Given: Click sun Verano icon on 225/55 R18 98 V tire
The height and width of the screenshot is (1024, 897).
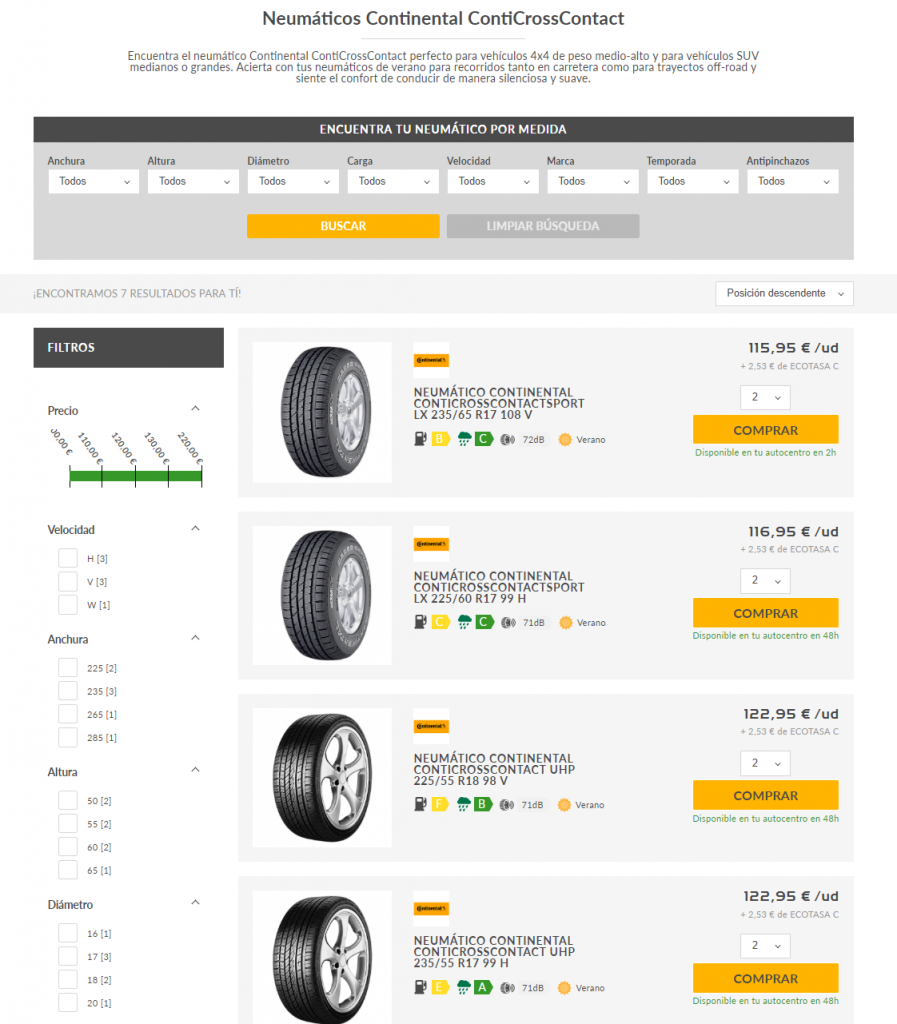Looking at the screenshot, I should pyautogui.click(x=565, y=805).
